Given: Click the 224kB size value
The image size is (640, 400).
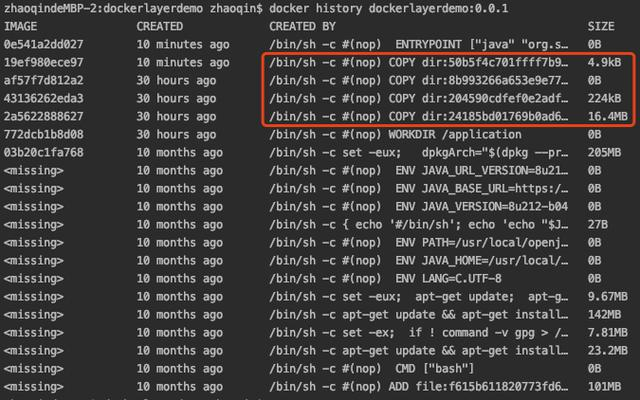Looking at the screenshot, I should [604, 98].
